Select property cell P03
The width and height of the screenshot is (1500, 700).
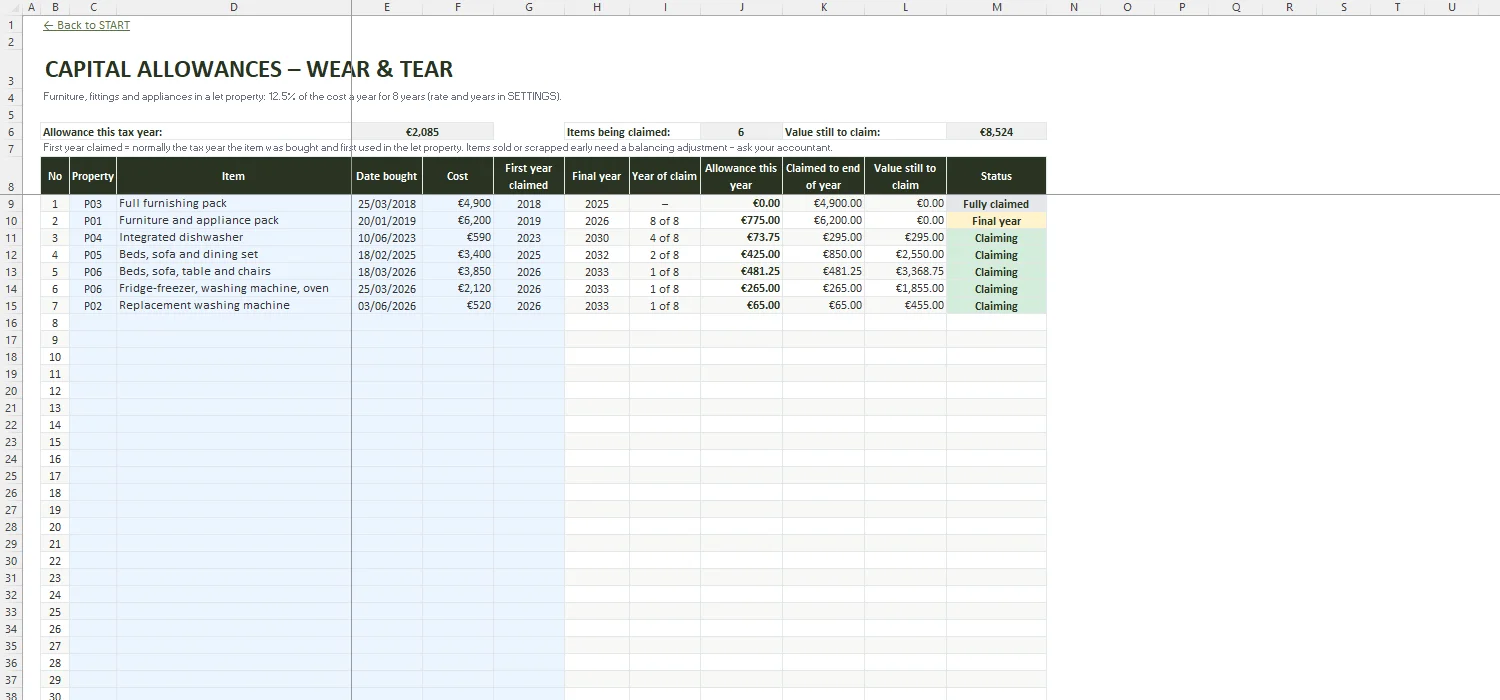[x=93, y=204]
